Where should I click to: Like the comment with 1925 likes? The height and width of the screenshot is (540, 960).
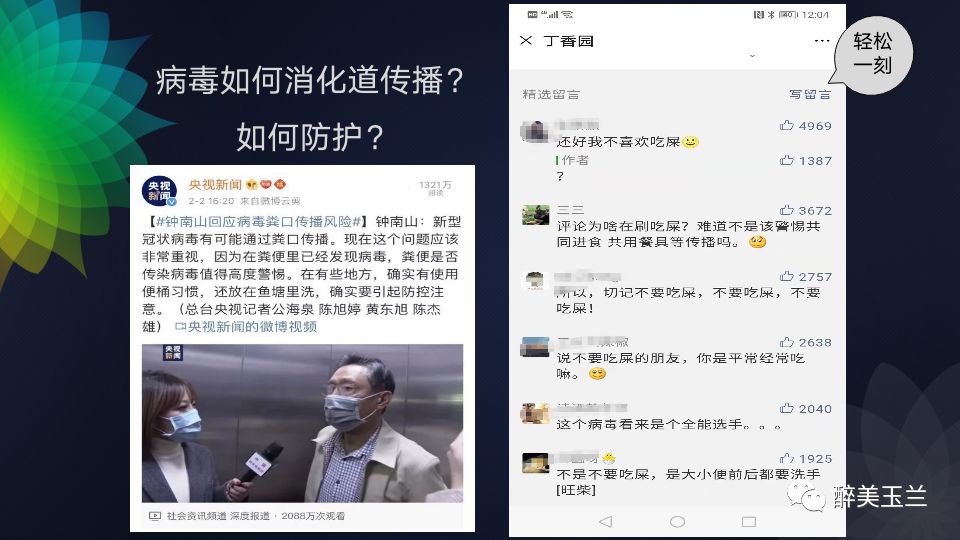[787, 458]
